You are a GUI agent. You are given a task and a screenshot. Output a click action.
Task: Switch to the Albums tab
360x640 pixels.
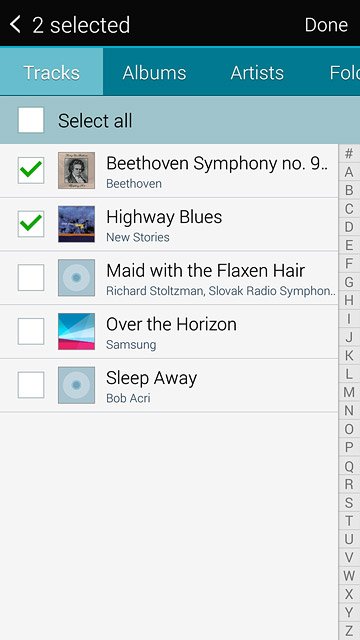point(154,72)
